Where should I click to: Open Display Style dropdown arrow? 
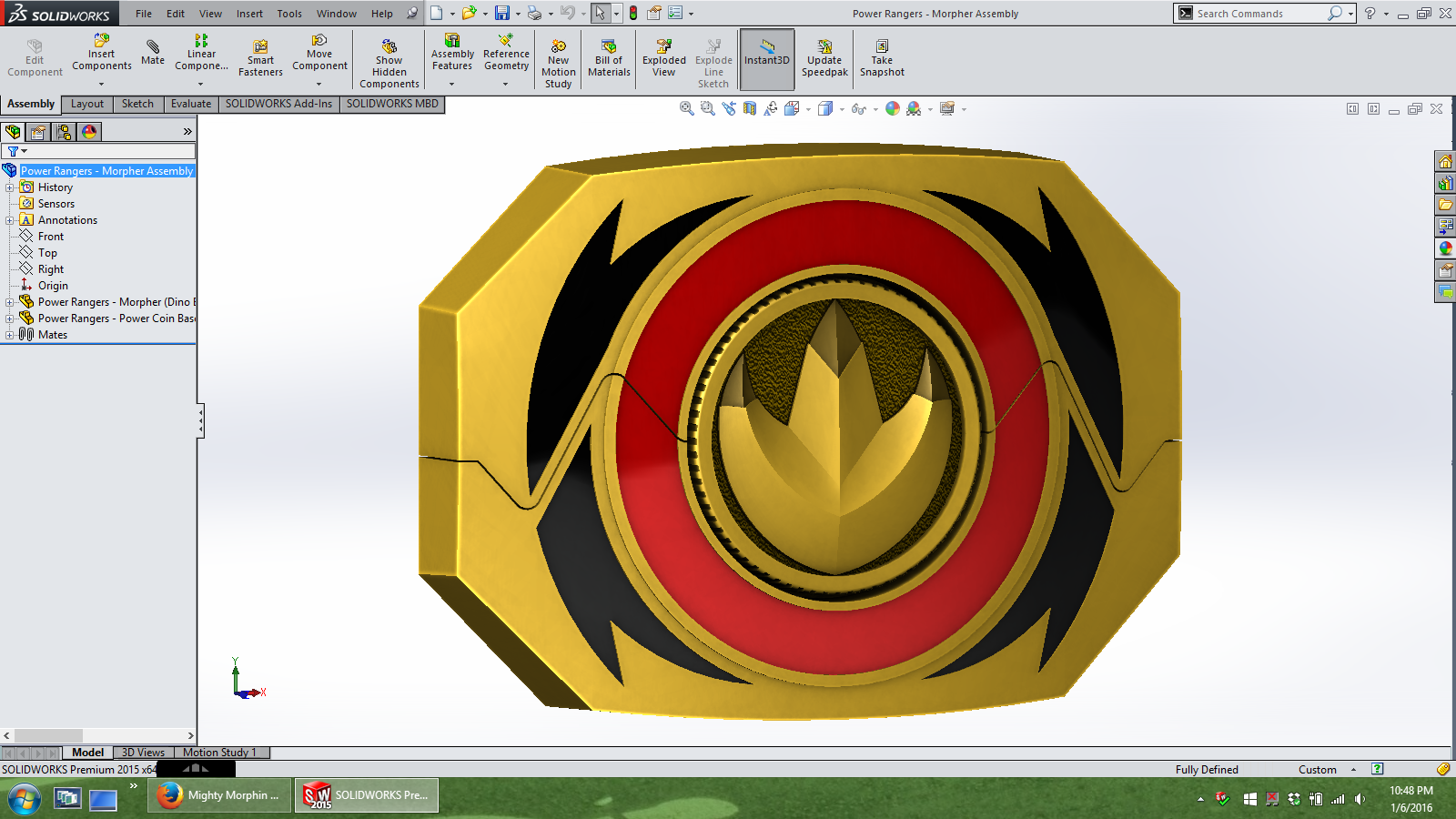click(x=842, y=109)
